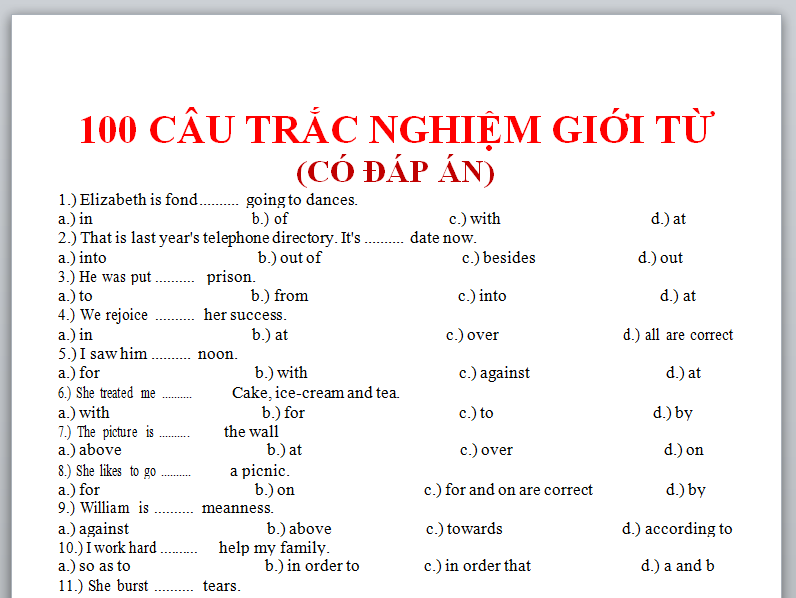Click the text 'Cake, ice-cream and tea.'
The height and width of the screenshot is (598, 796).
pyautogui.click(x=316, y=393)
